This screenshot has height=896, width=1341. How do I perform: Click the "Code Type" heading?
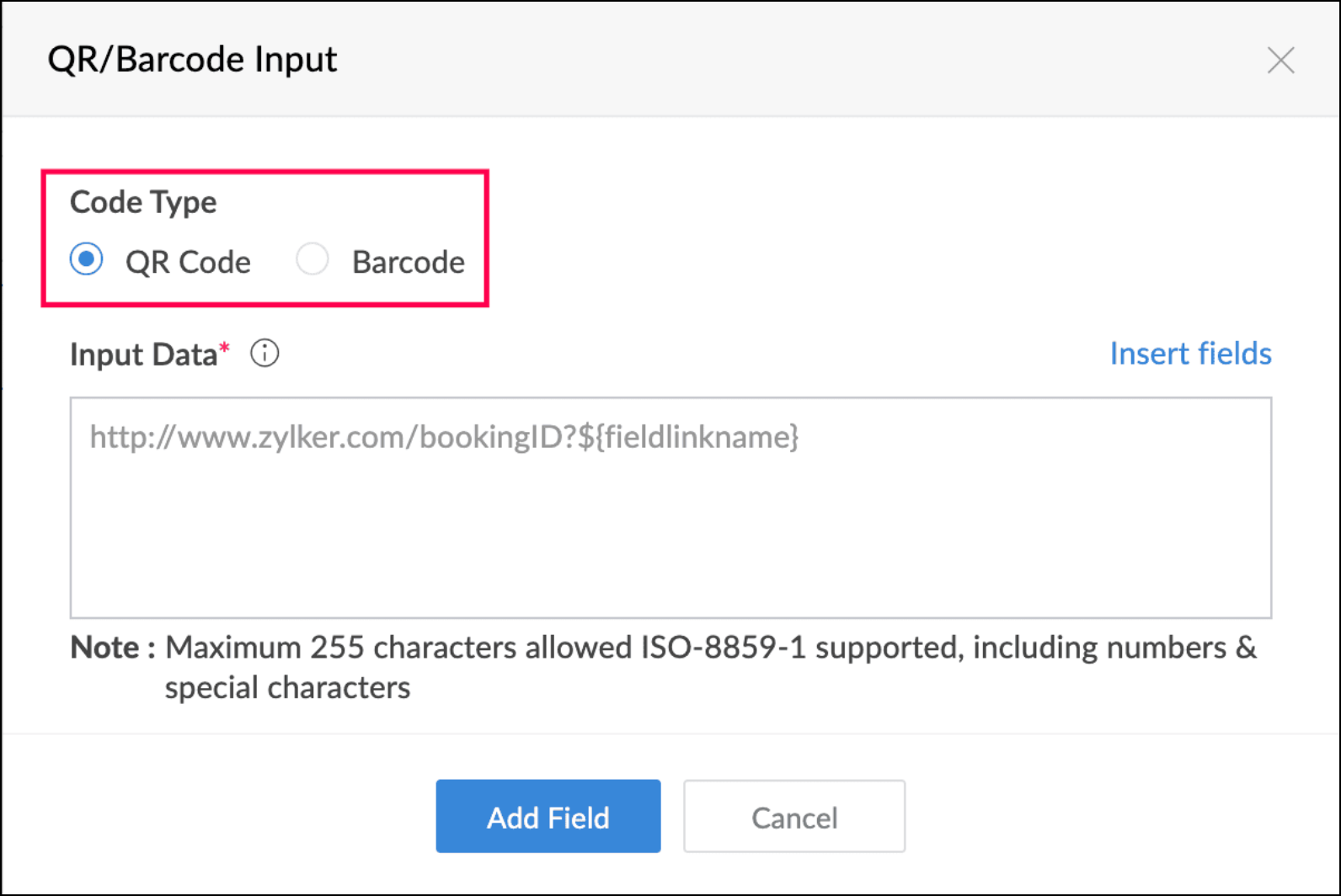click(143, 202)
